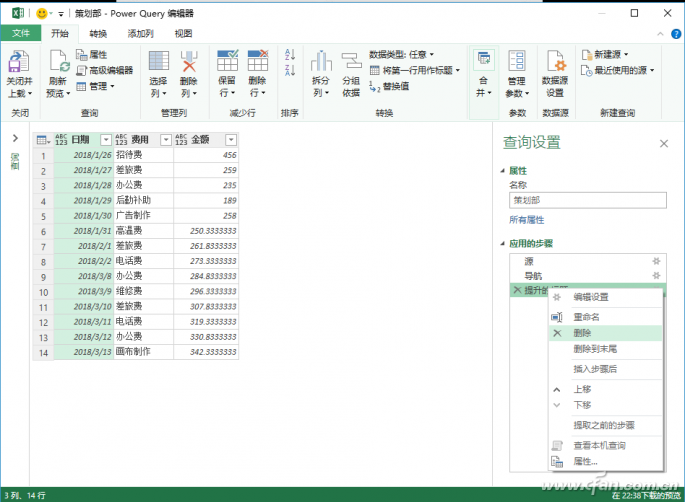Click the Remove Rows (删除行) icon
The height and width of the screenshot is (502, 685).
point(258,60)
